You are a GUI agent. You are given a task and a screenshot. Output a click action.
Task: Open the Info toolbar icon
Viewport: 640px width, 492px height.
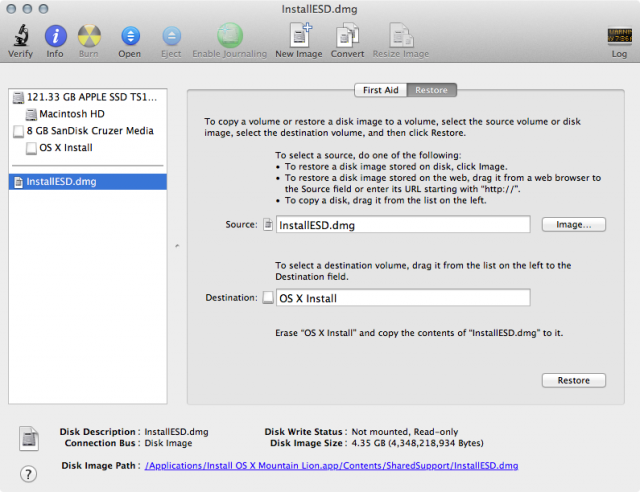(x=55, y=36)
